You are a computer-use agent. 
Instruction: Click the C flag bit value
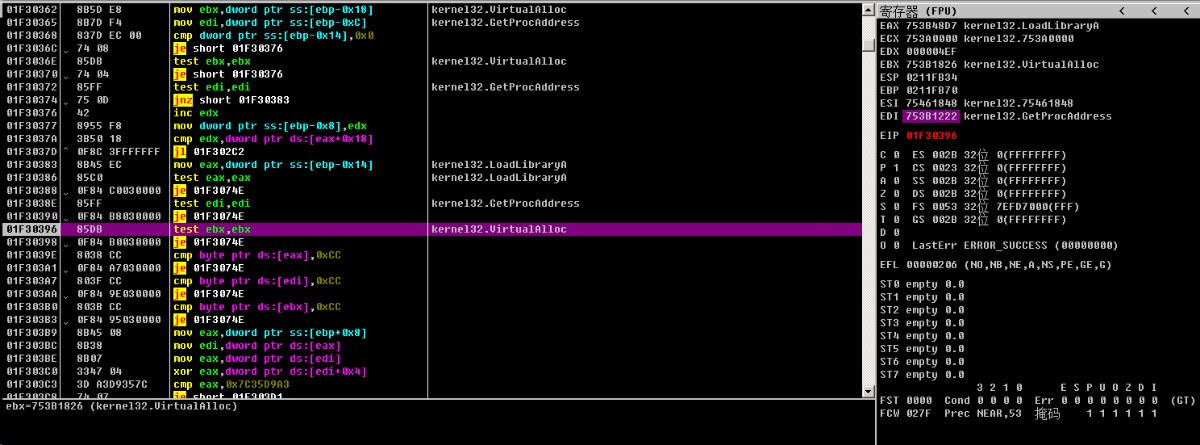coord(896,155)
